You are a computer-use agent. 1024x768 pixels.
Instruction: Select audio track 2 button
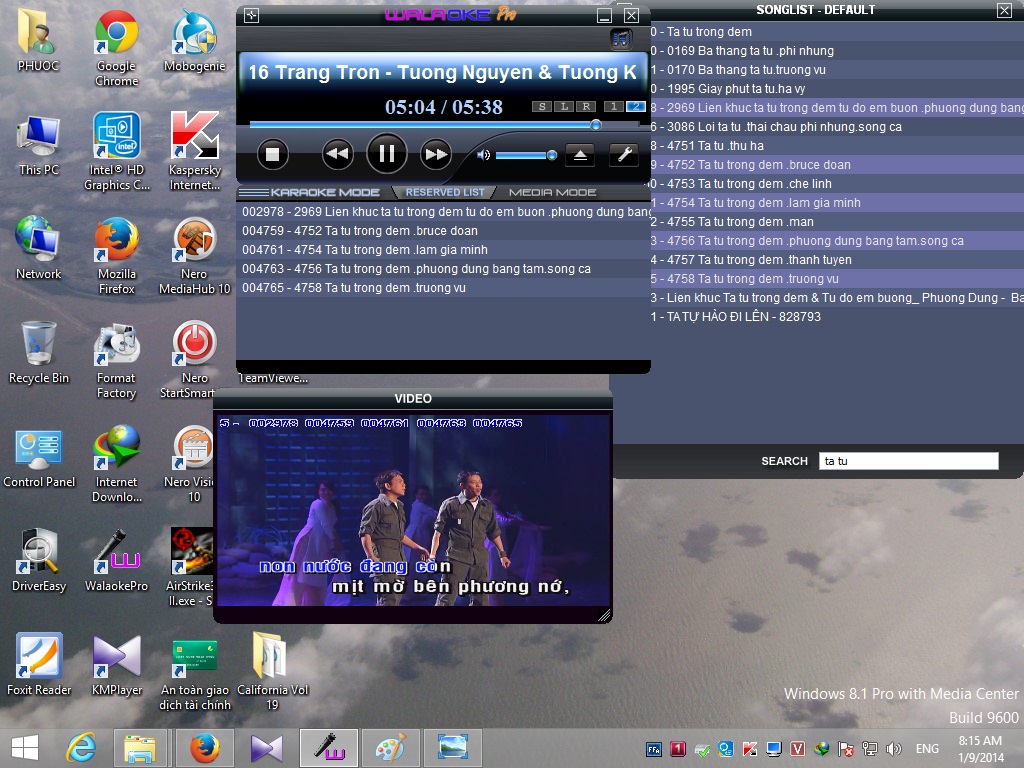coord(635,106)
